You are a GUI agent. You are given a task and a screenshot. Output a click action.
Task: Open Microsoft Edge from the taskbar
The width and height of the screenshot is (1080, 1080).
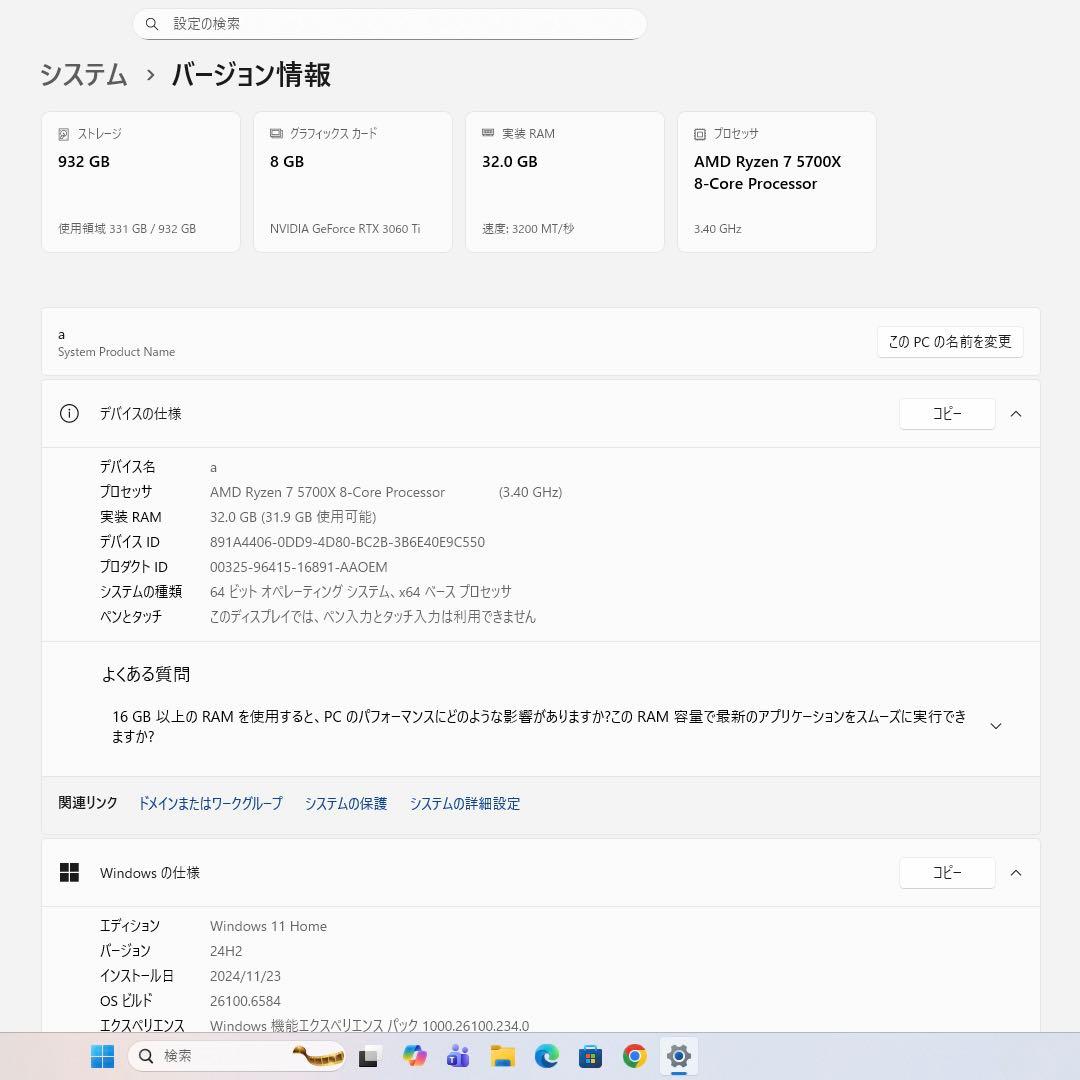pos(546,1056)
